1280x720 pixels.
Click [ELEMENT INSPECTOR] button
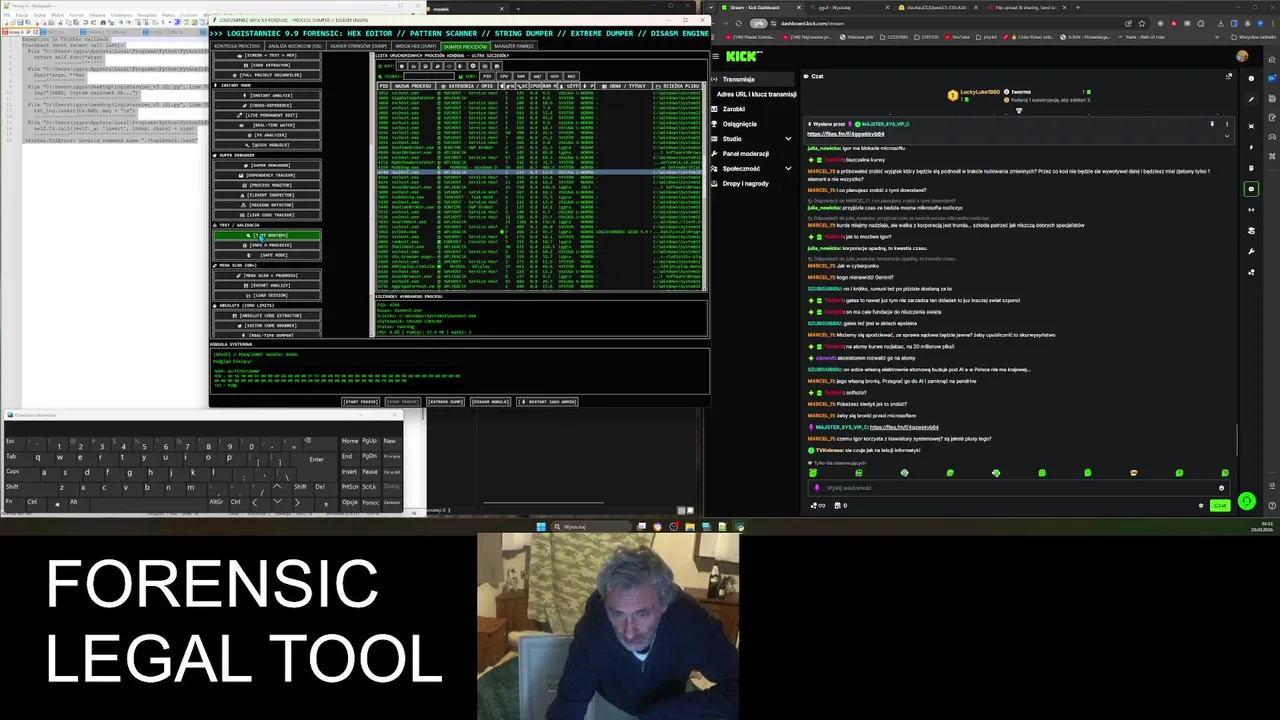267,195
